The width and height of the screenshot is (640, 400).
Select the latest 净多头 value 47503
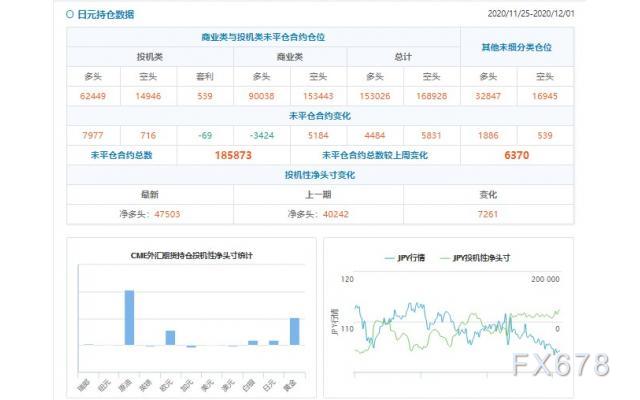pyautogui.click(x=167, y=214)
